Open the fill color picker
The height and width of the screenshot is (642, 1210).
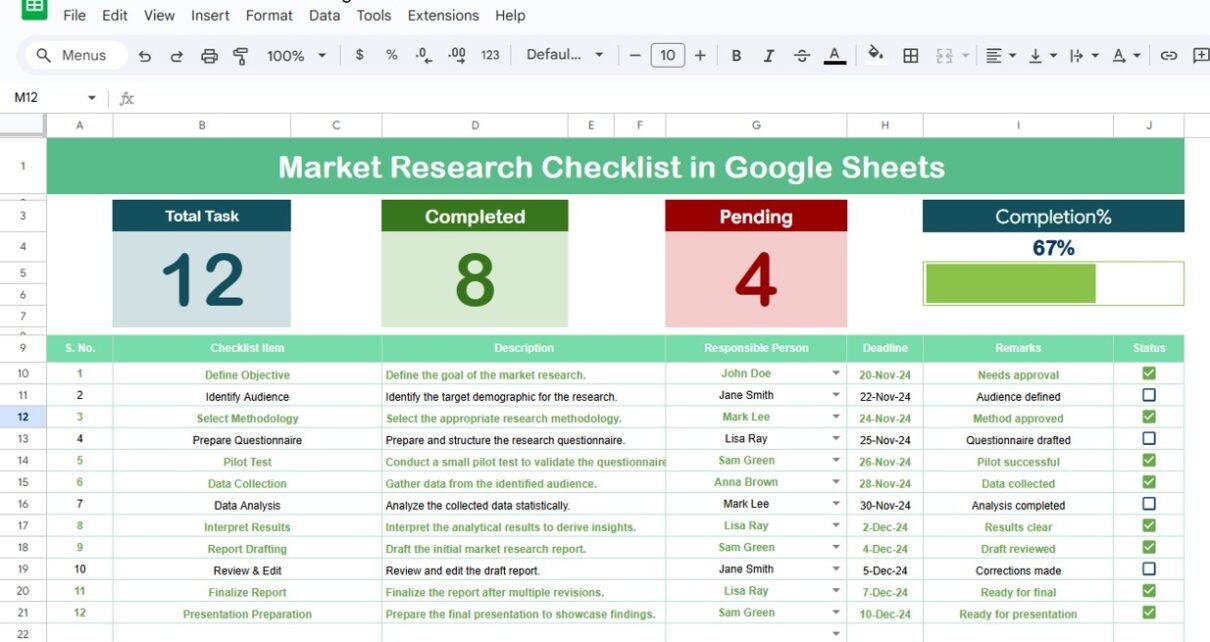click(876, 54)
